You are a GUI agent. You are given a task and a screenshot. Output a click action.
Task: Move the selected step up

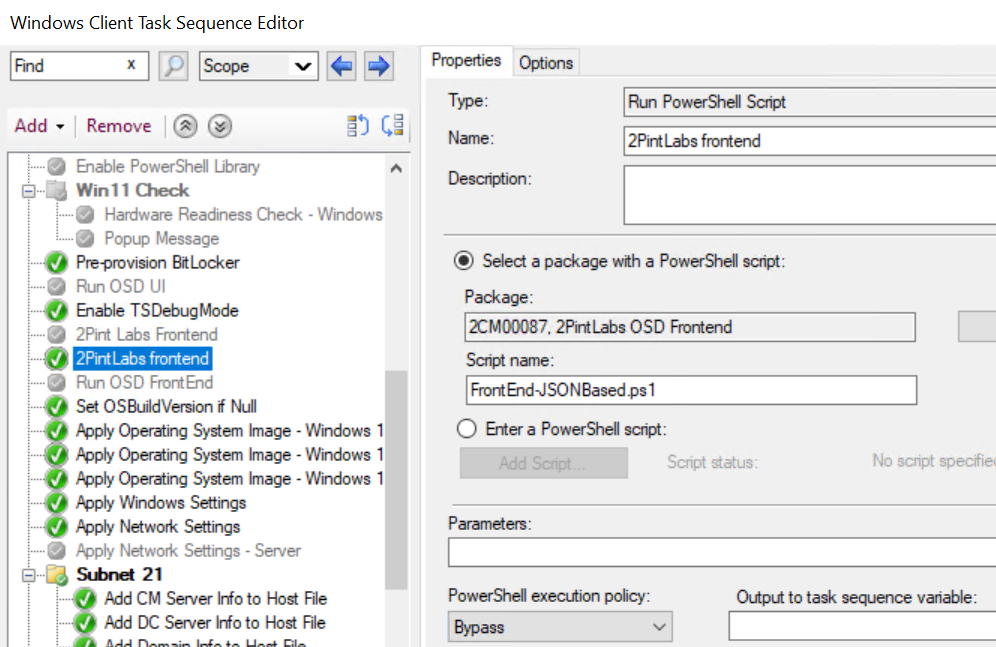(x=357, y=126)
